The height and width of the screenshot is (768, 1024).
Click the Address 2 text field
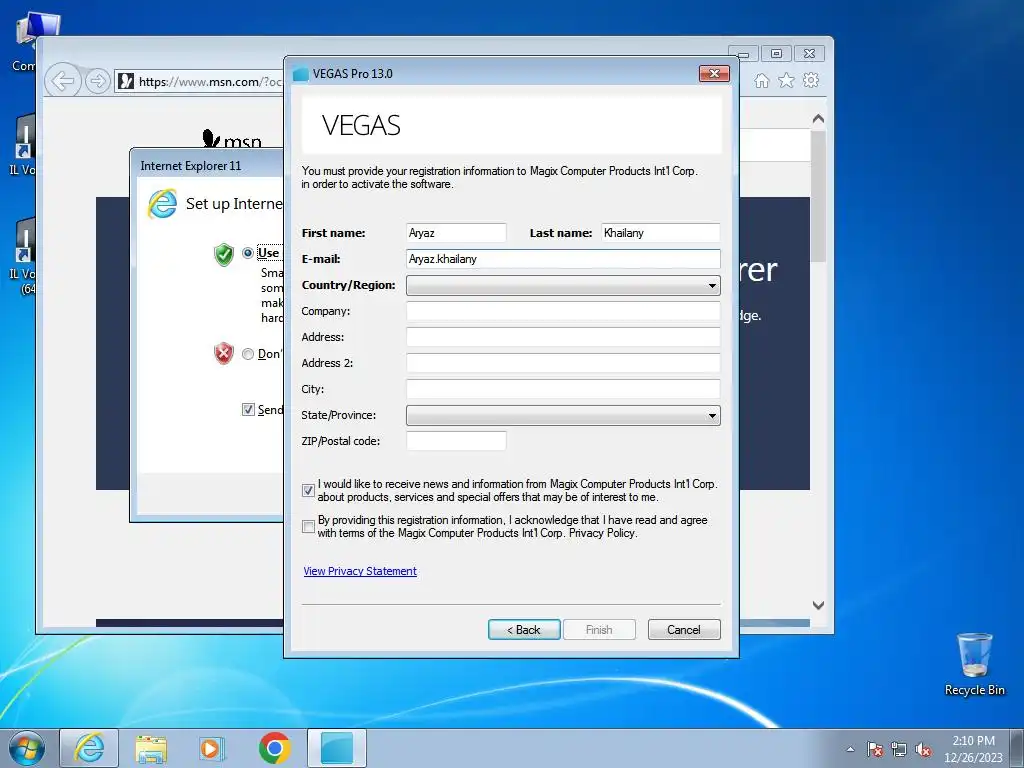pyautogui.click(x=563, y=363)
